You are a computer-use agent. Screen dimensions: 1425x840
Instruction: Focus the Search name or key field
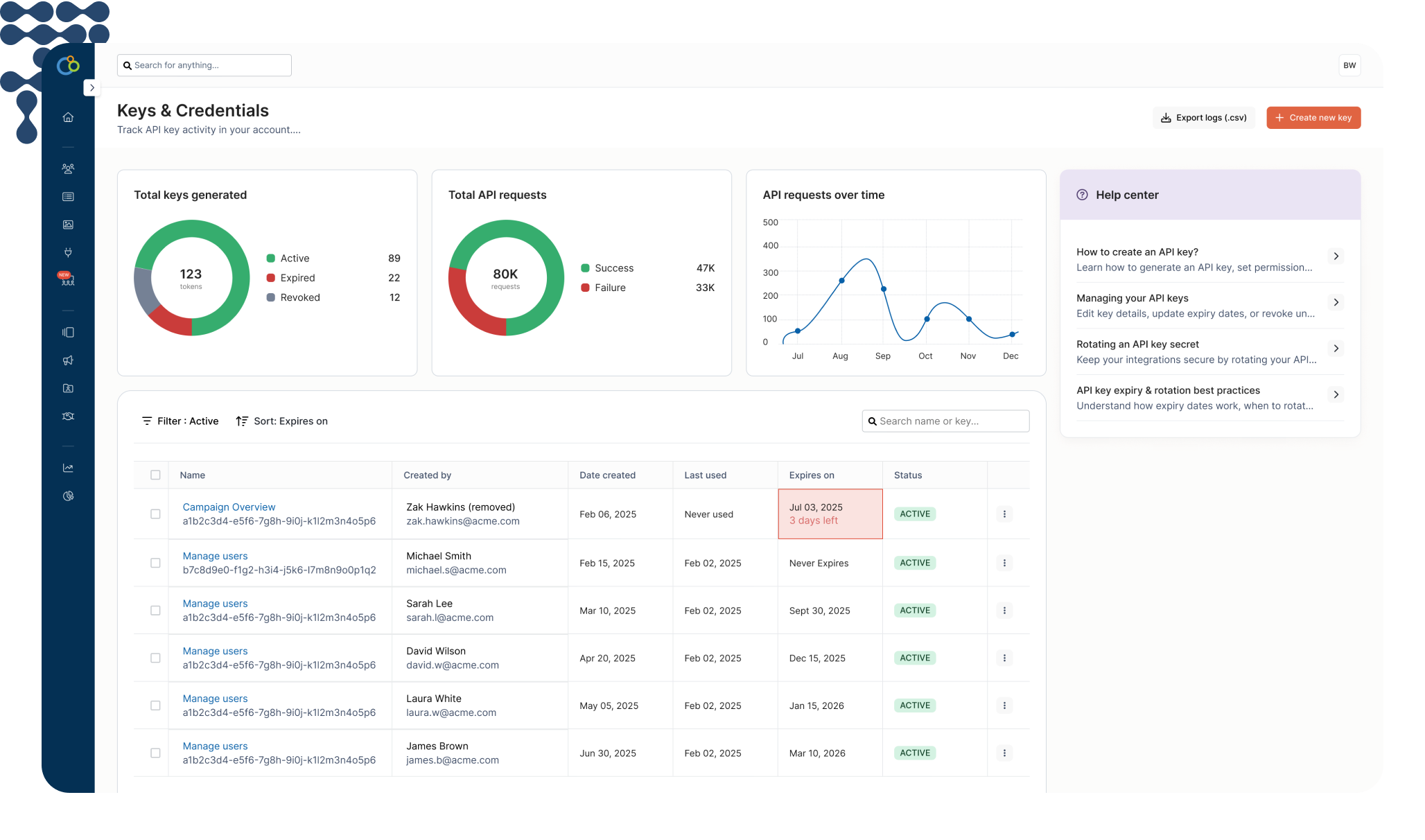coord(951,421)
